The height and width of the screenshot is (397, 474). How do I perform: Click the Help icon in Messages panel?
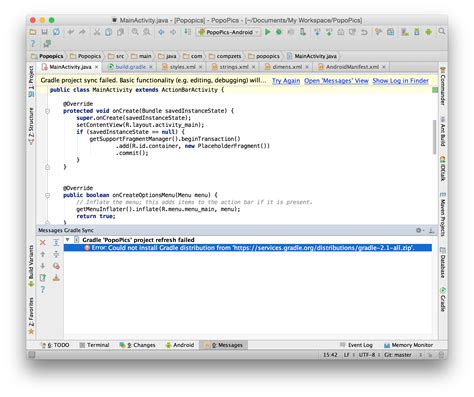click(43, 289)
